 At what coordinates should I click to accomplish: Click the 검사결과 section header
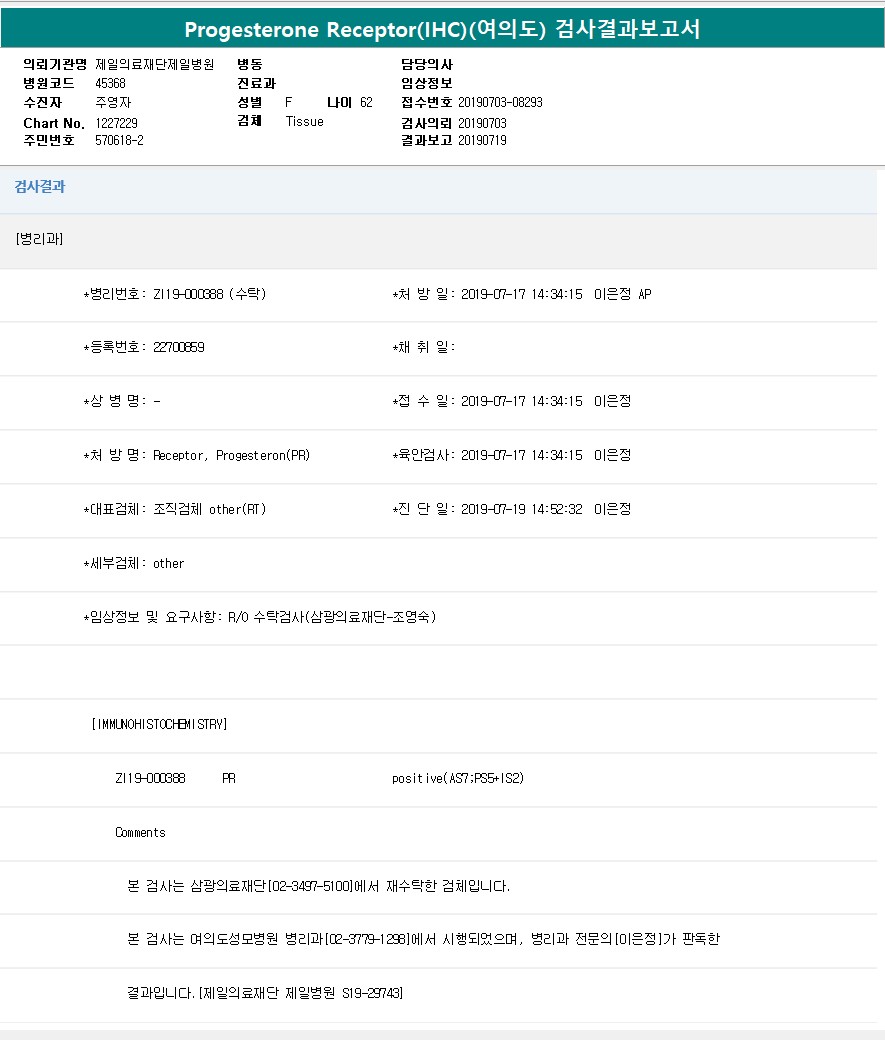pyautogui.click(x=40, y=186)
